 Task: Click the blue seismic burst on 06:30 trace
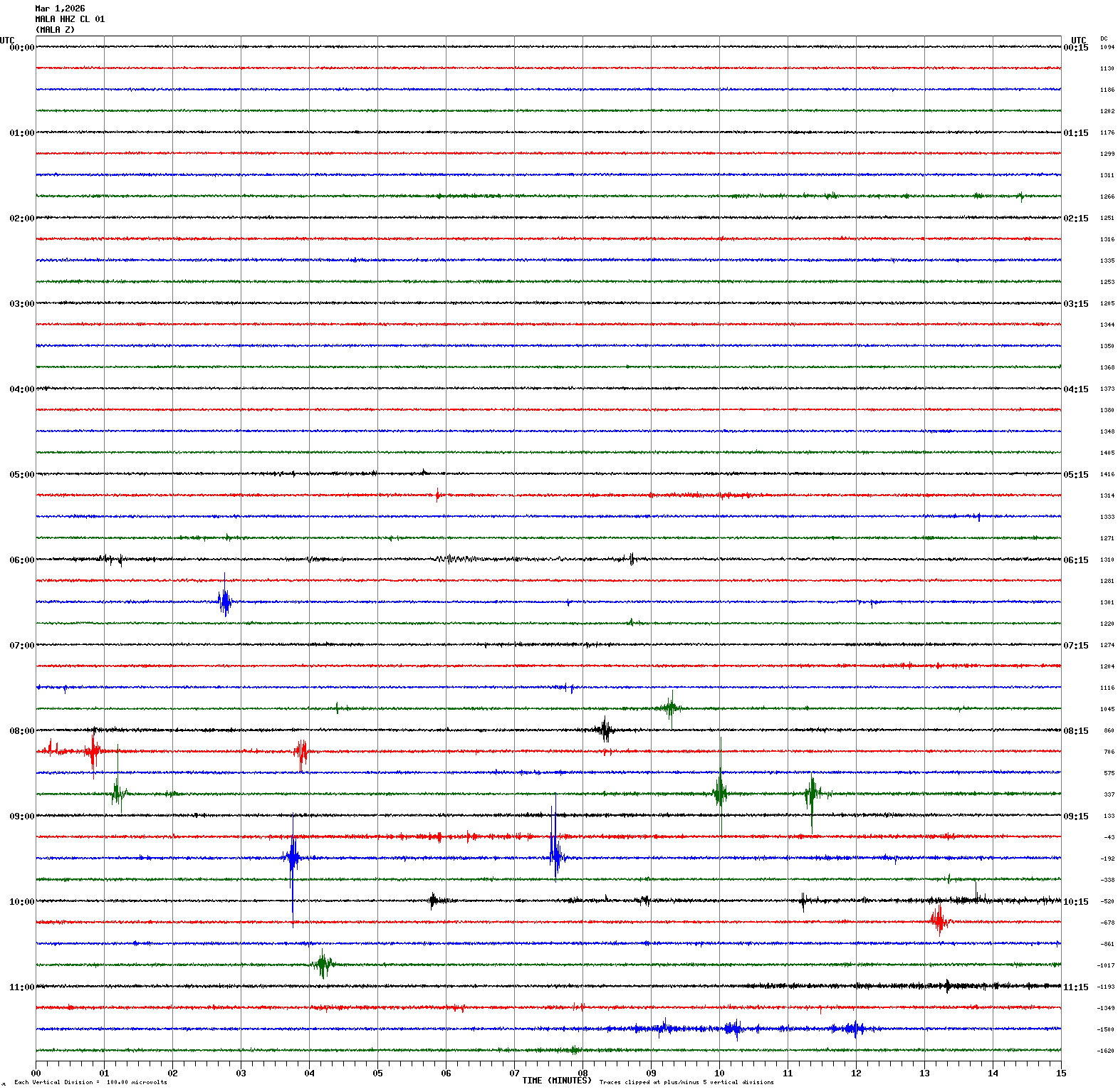[225, 602]
